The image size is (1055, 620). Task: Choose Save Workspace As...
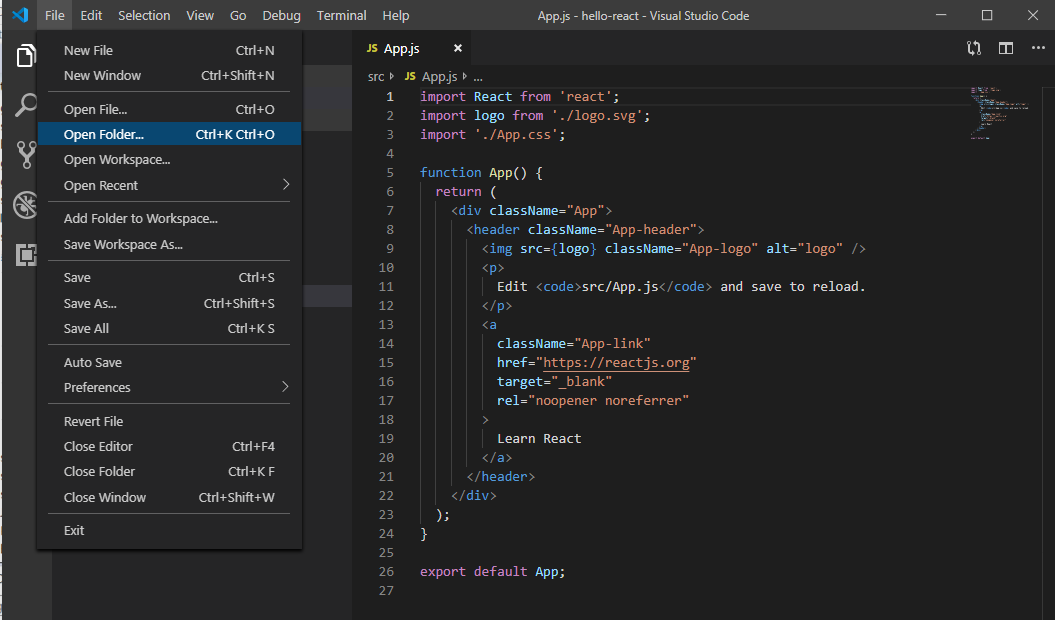169,244
